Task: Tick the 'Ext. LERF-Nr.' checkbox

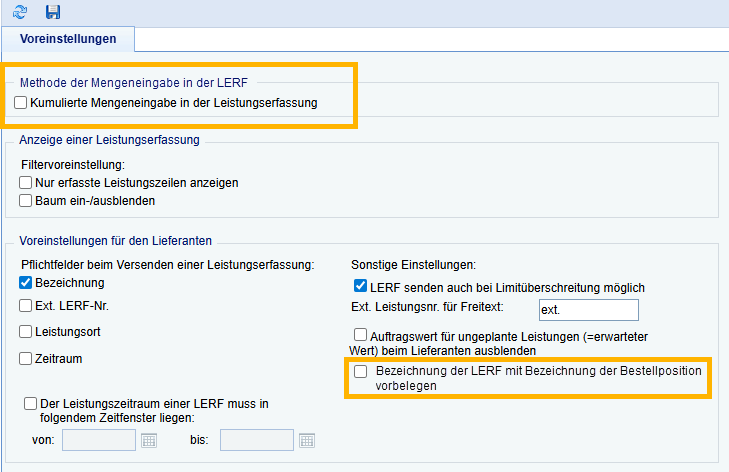Action: pyautogui.click(x=26, y=307)
